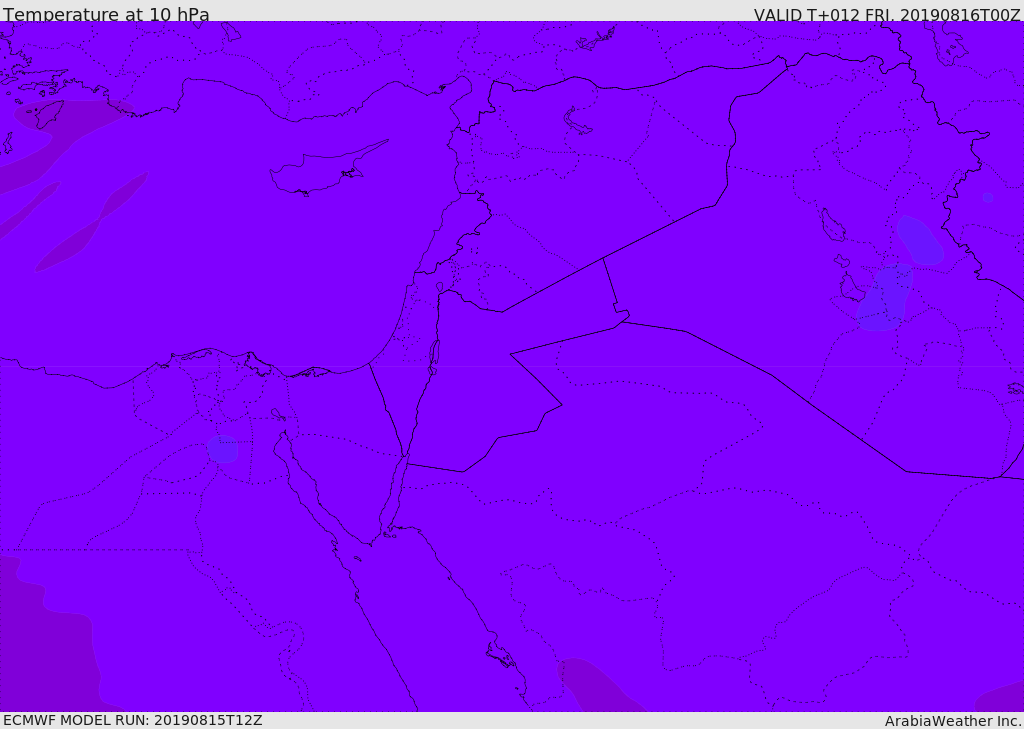Screen dimensions: 1024x729
Task: Click the 'ArabiaWeather Inc.' credit text
Action: click(953, 721)
